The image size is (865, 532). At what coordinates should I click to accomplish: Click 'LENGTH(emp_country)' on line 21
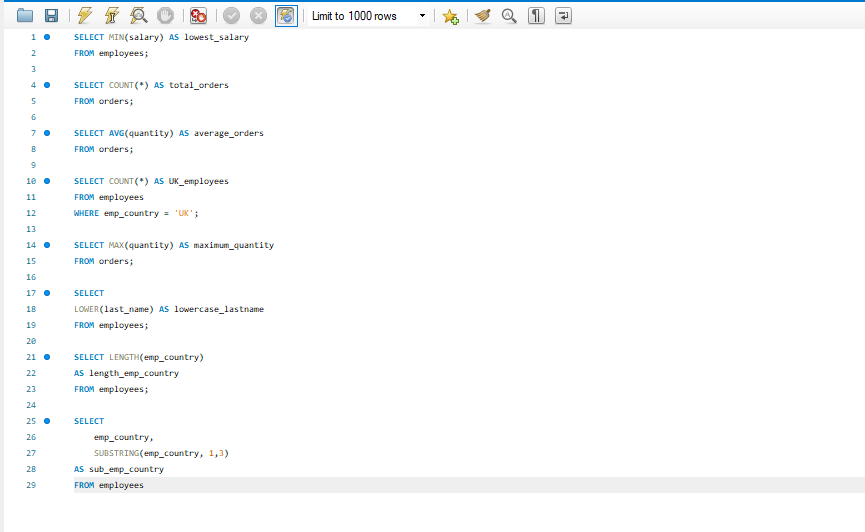[x=156, y=357]
